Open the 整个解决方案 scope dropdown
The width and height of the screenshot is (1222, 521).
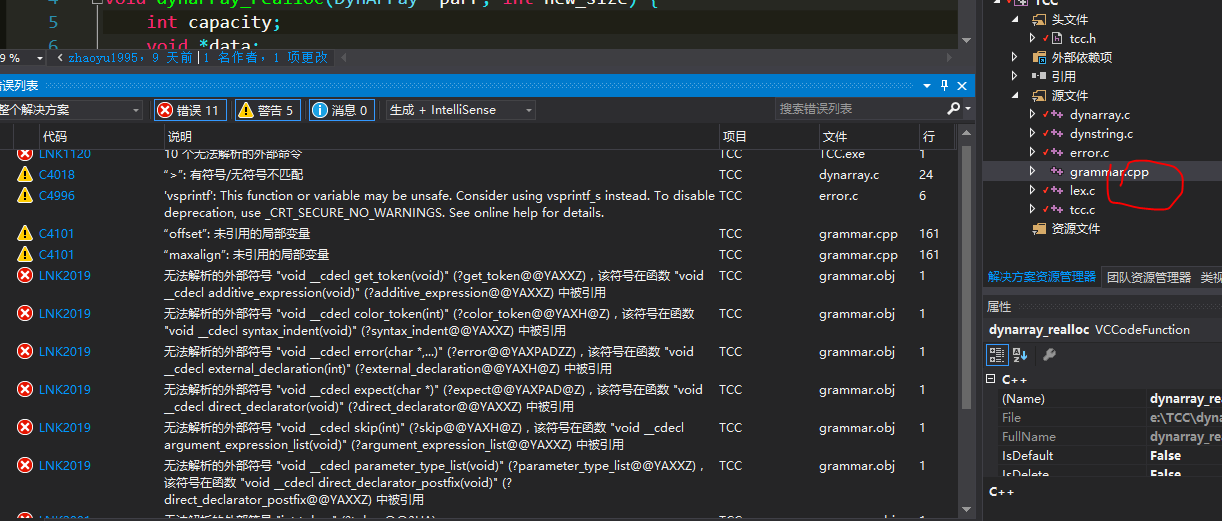(x=70, y=110)
